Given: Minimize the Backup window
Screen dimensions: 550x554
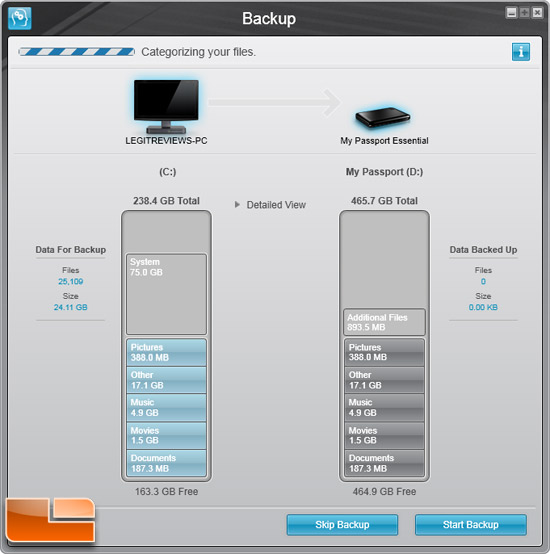Looking at the screenshot, I should coord(511,13).
